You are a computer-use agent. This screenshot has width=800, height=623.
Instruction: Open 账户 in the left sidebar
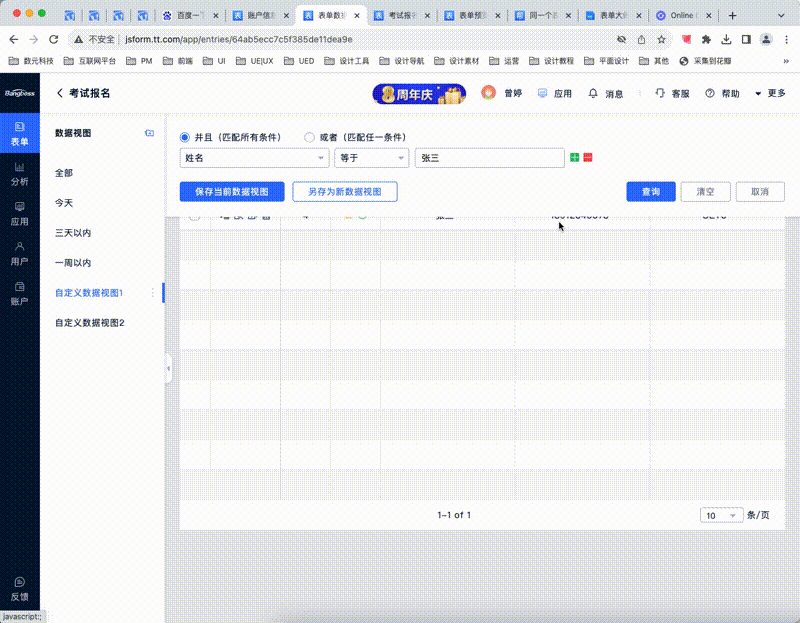19,292
